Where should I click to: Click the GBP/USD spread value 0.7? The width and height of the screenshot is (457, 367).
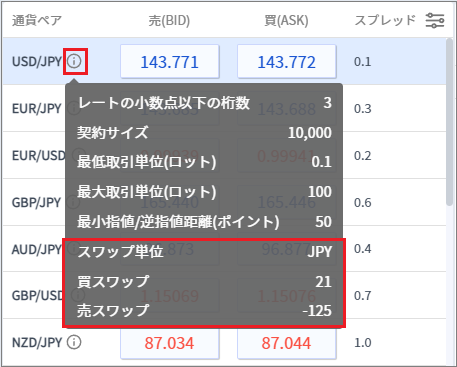363,296
